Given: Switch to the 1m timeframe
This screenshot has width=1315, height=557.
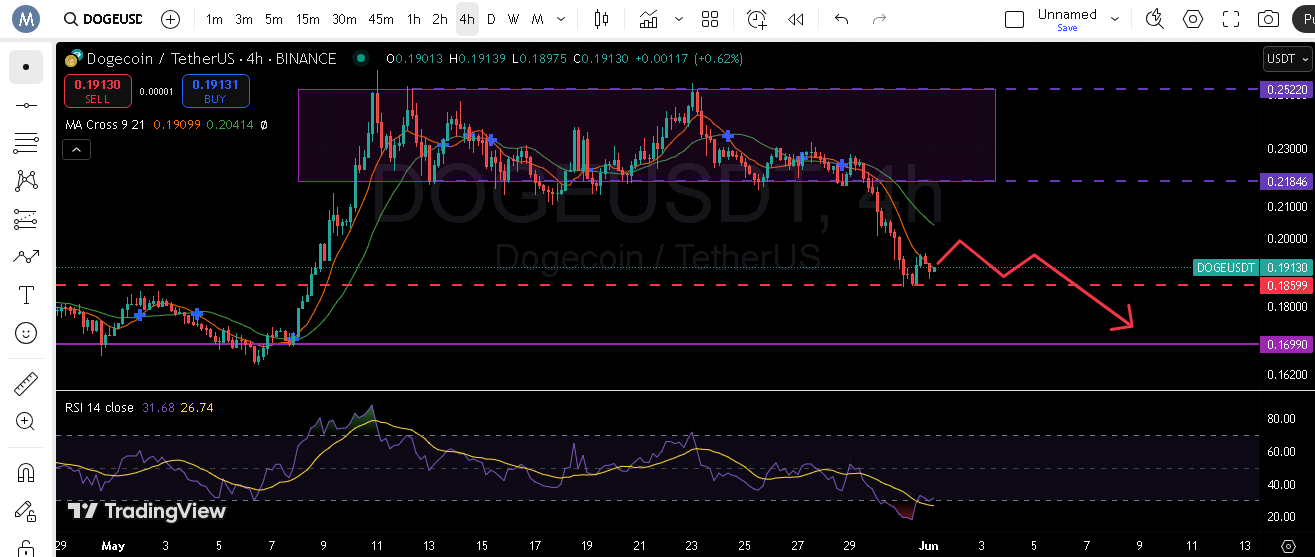Looking at the screenshot, I should tap(214, 19).
